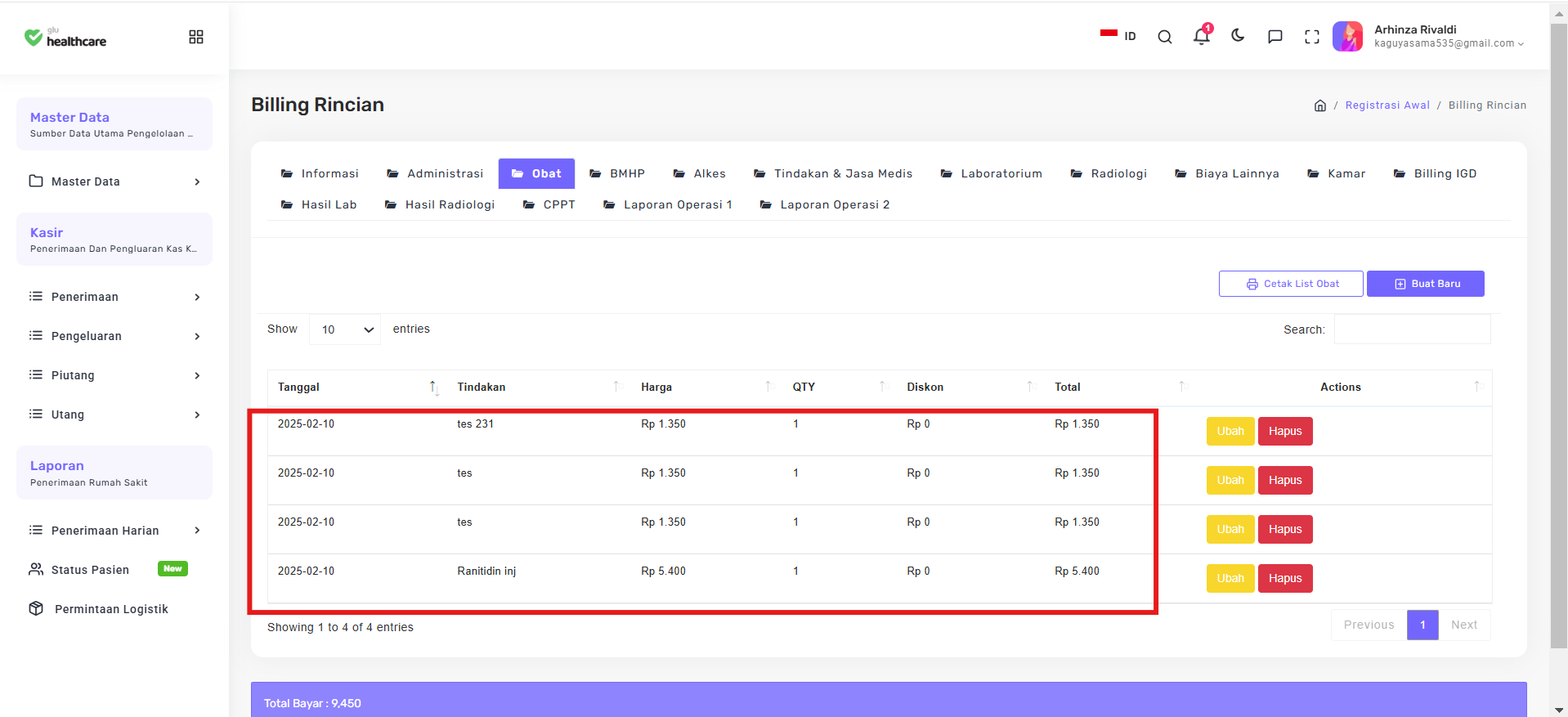
Task: Sort by Tanggal column
Action: pyautogui.click(x=357, y=388)
